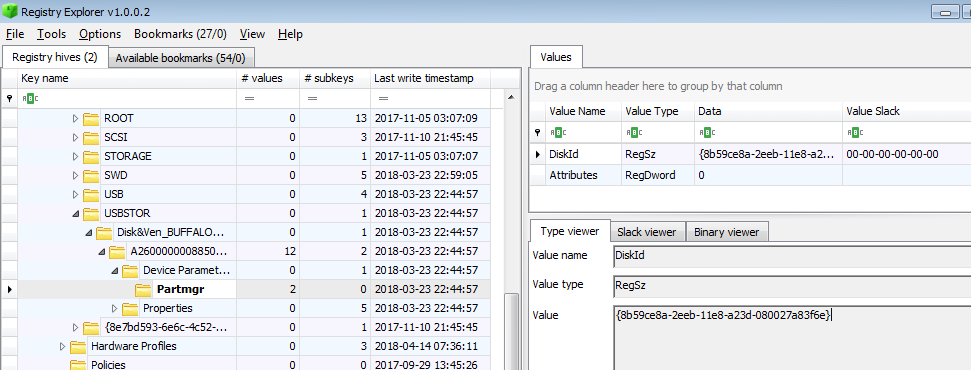Image resolution: width=971 pixels, height=370 pixels.
Task: Collapse the USBSTOR key
Action: point(76,214)
